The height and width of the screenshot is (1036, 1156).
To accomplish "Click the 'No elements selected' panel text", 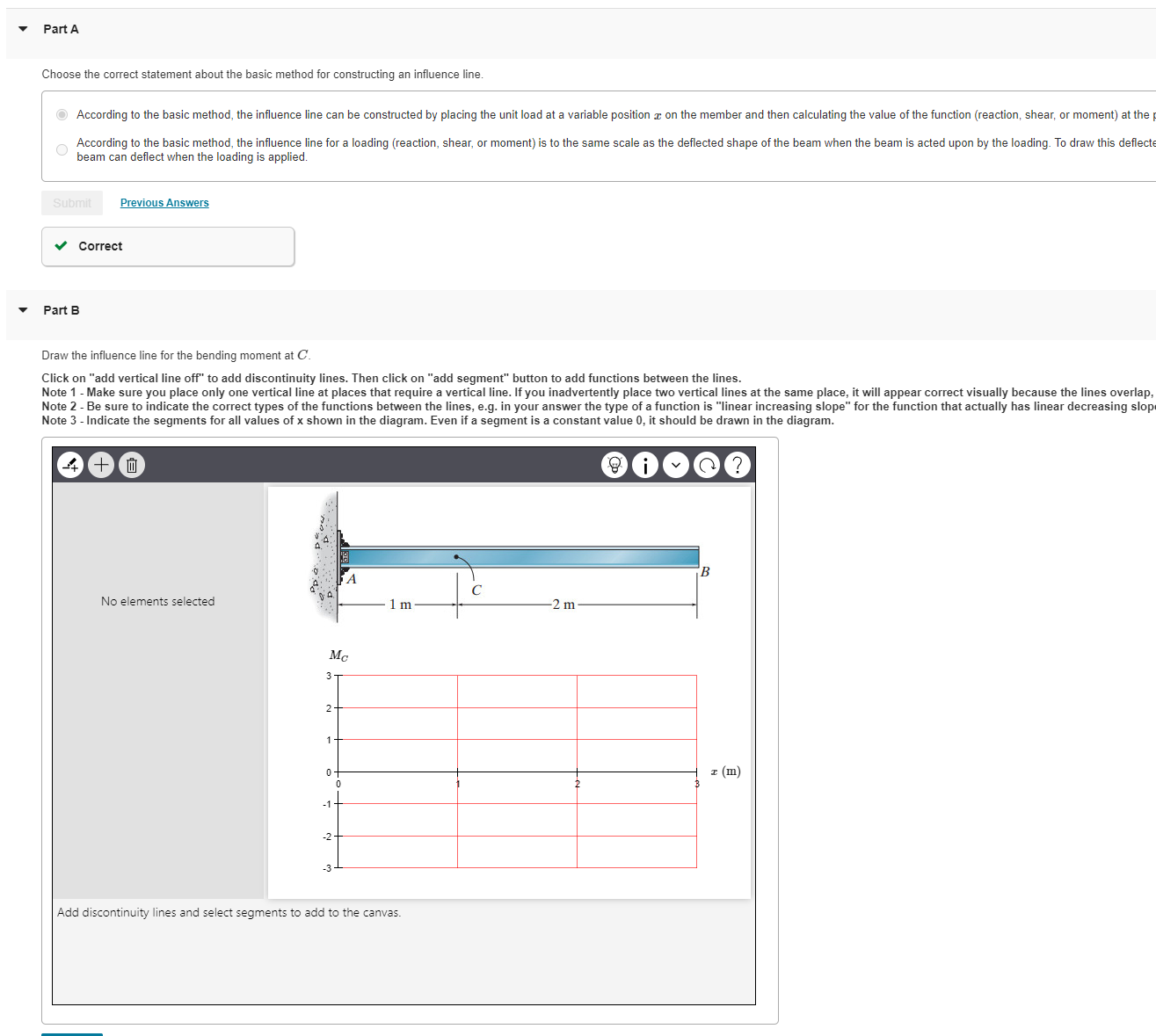I will pos(157,601).
